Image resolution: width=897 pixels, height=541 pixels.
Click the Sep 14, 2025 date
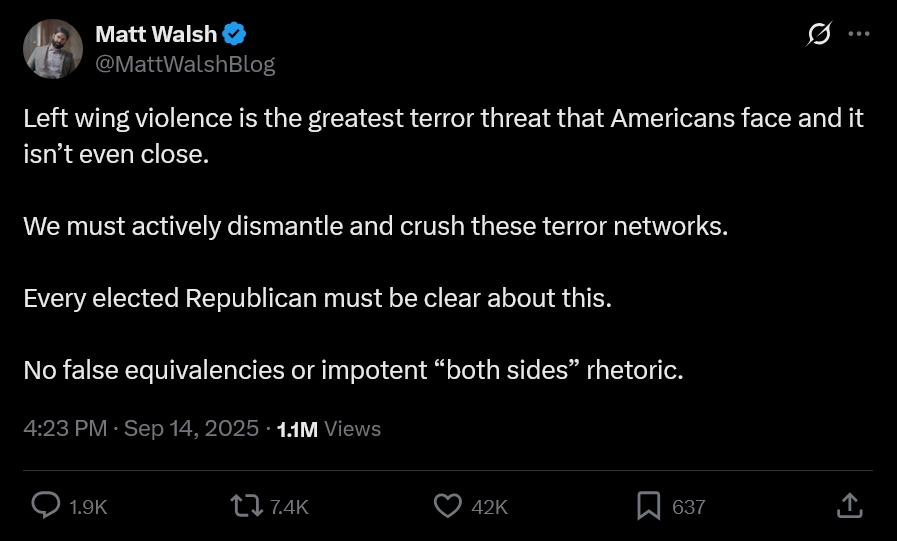(x=192, y=429)
